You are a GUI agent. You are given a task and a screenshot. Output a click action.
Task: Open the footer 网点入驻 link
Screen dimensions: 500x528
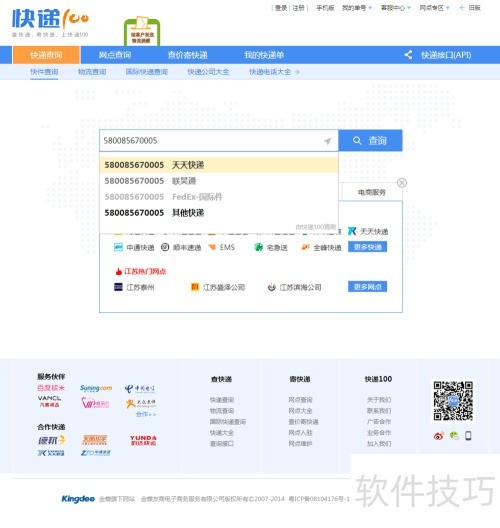(x=300, y=432)
